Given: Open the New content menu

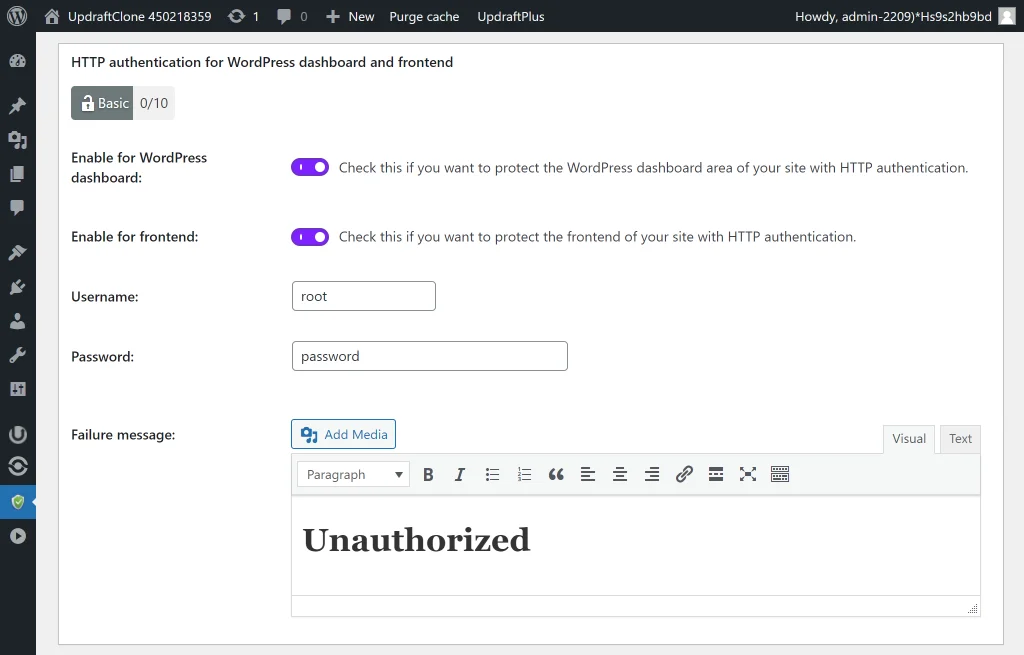Looking at the screenshot, I should click(350, 17).
